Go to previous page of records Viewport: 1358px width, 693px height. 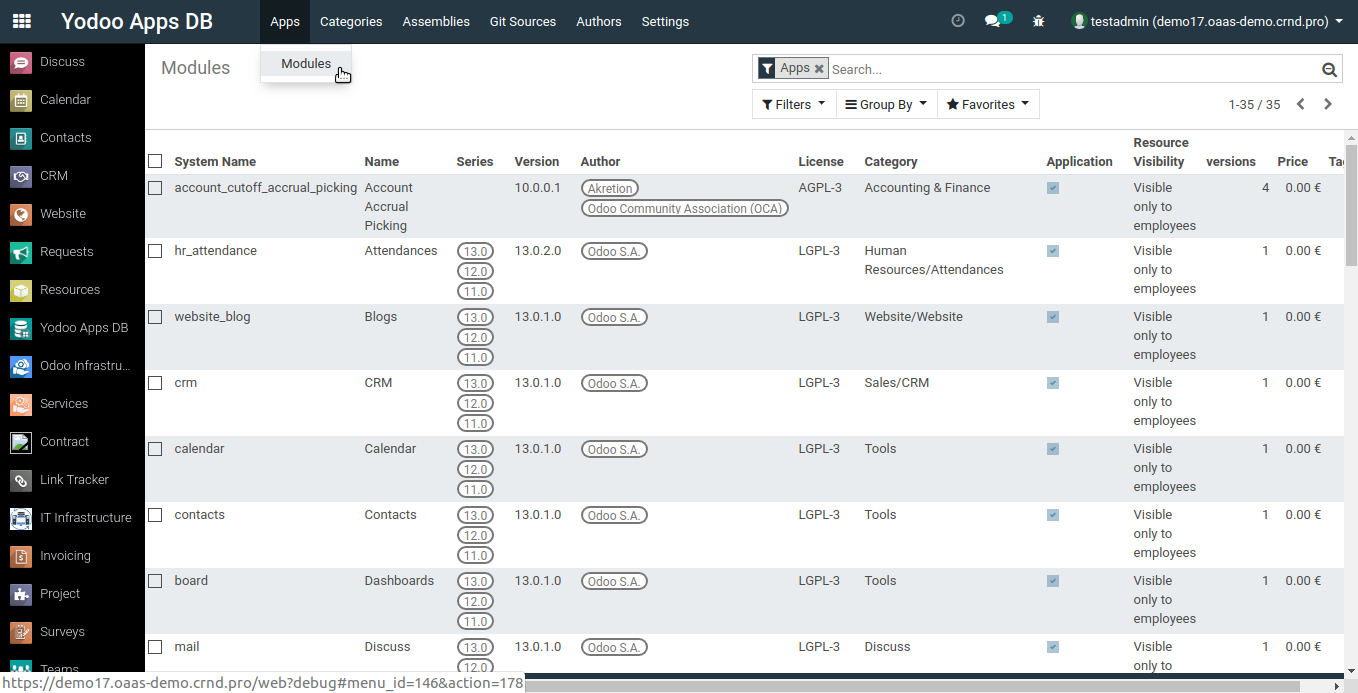[1301, 104]
